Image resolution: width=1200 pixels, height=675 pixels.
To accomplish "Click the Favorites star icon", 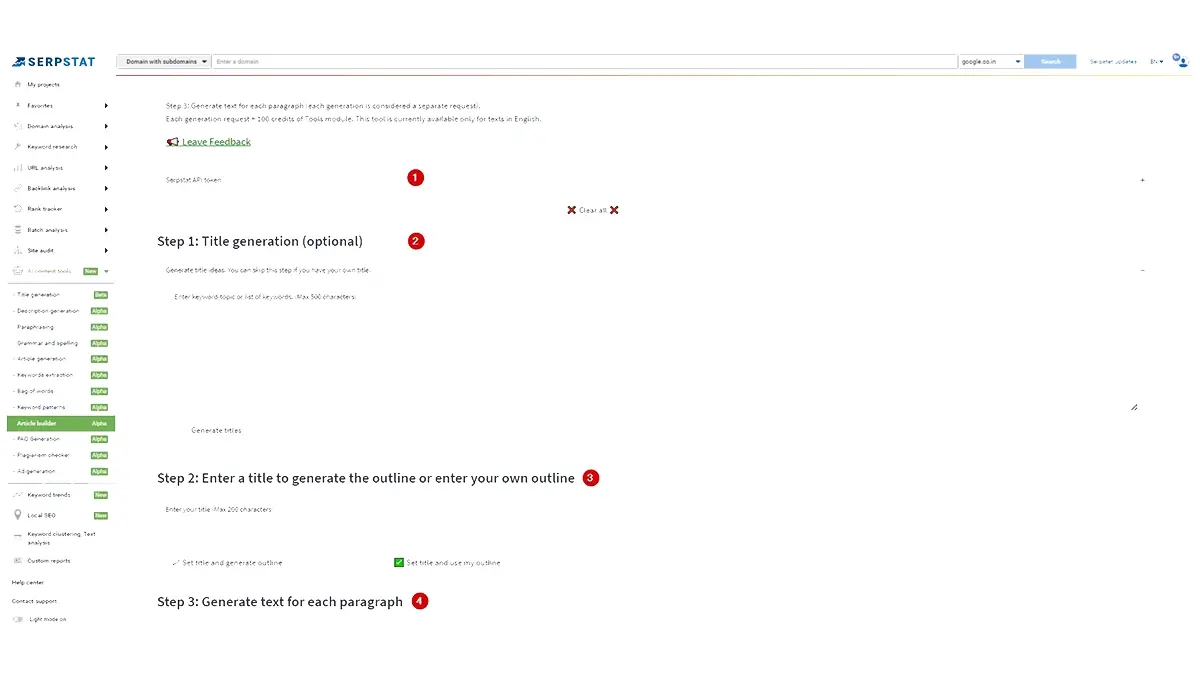I will click(x=18, y=105).
